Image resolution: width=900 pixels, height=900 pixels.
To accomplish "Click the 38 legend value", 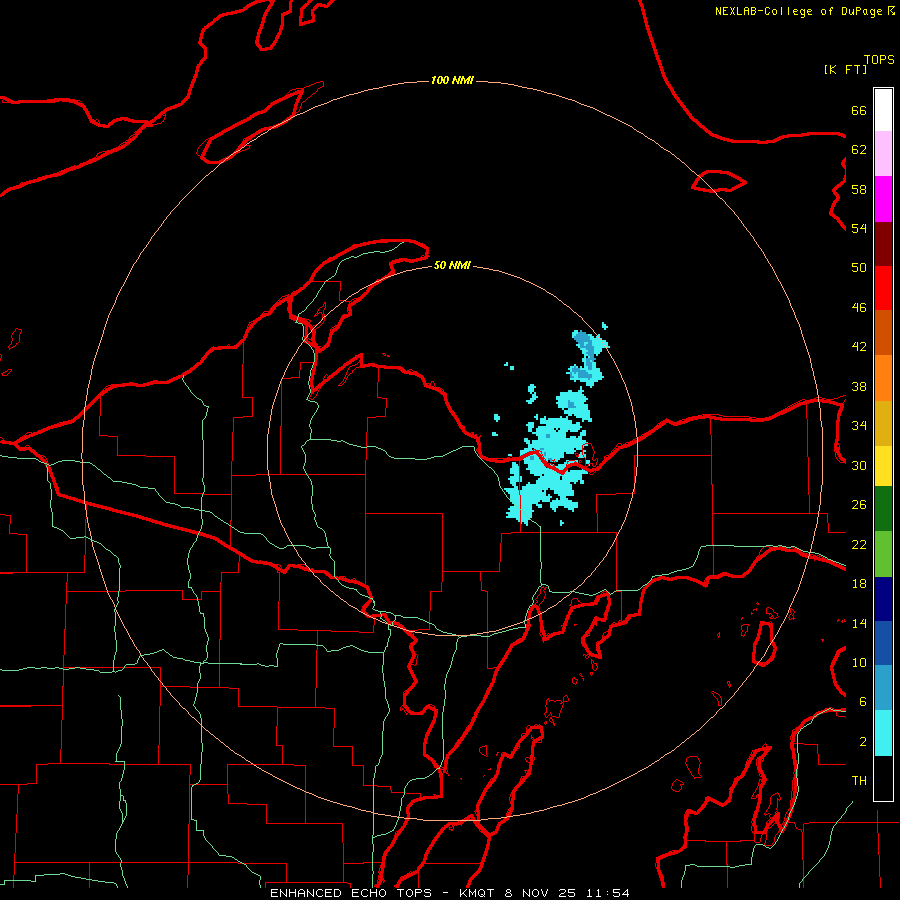I will pyautogui.click(x=859, y=386).
